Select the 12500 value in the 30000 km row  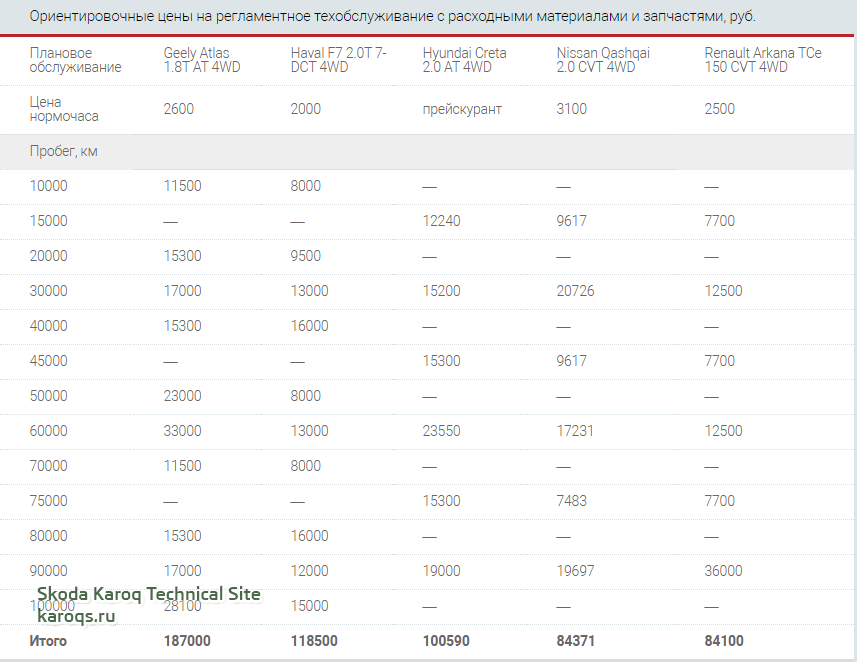click(723, 291)
